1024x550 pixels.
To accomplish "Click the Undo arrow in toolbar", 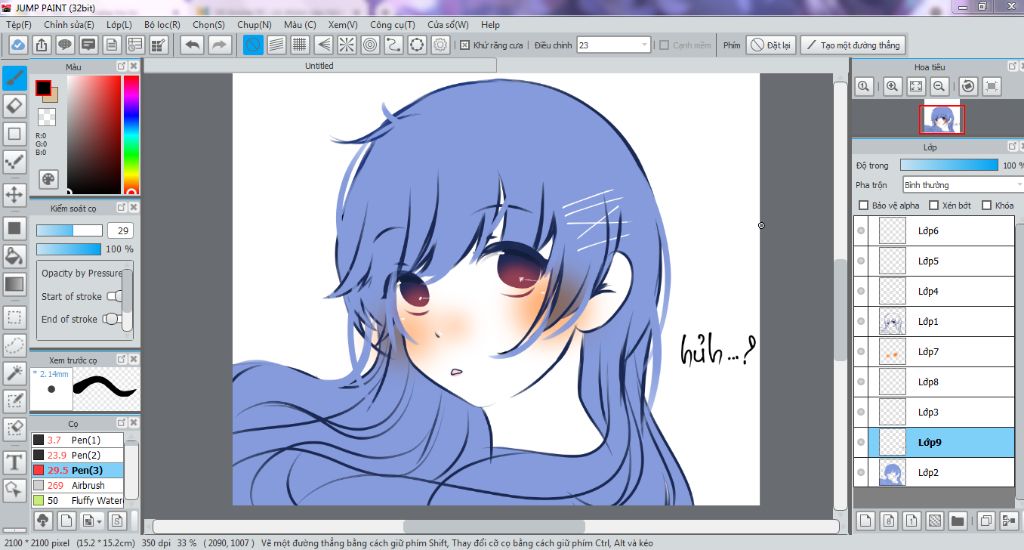I will (x=192, y=45).
